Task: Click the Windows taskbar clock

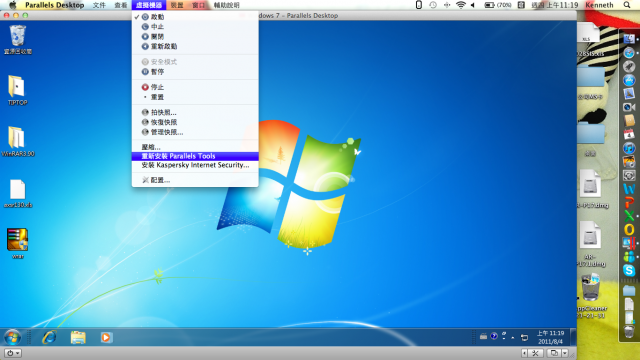Action: click(x=550, y=337)
